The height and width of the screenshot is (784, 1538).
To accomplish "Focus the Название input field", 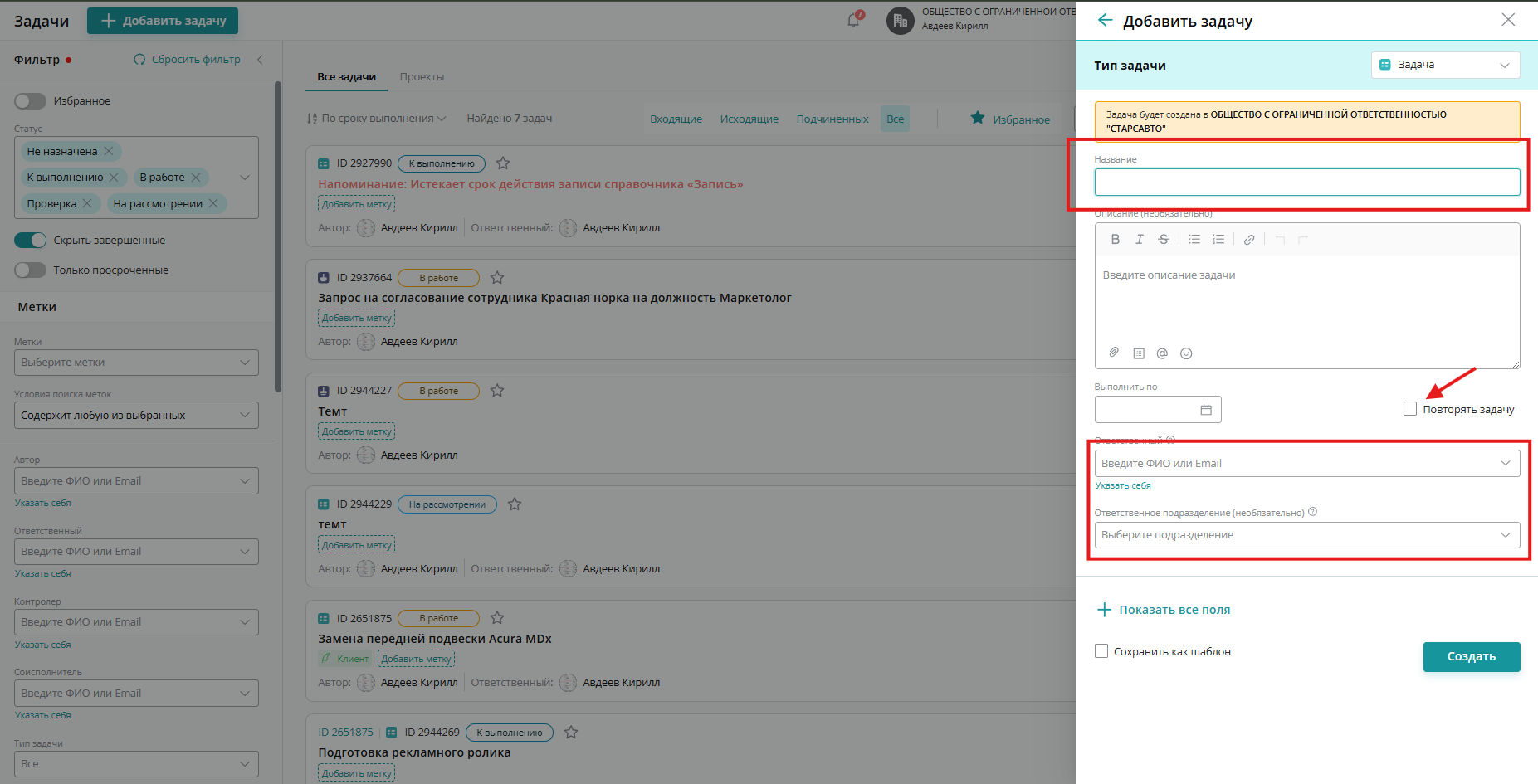I will click(1307, 183).
